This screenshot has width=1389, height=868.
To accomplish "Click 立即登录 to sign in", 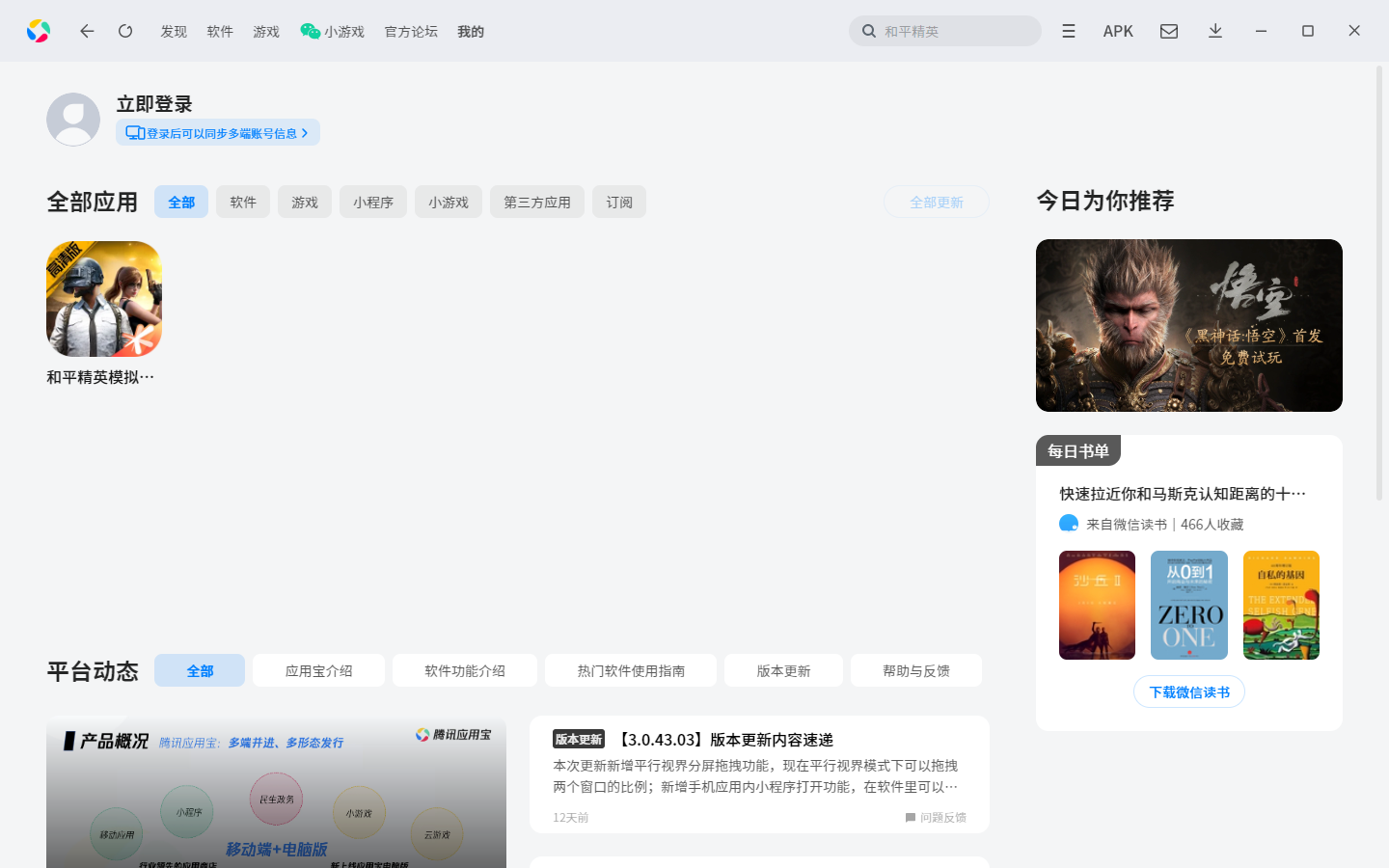I will (x=154, y=103).
